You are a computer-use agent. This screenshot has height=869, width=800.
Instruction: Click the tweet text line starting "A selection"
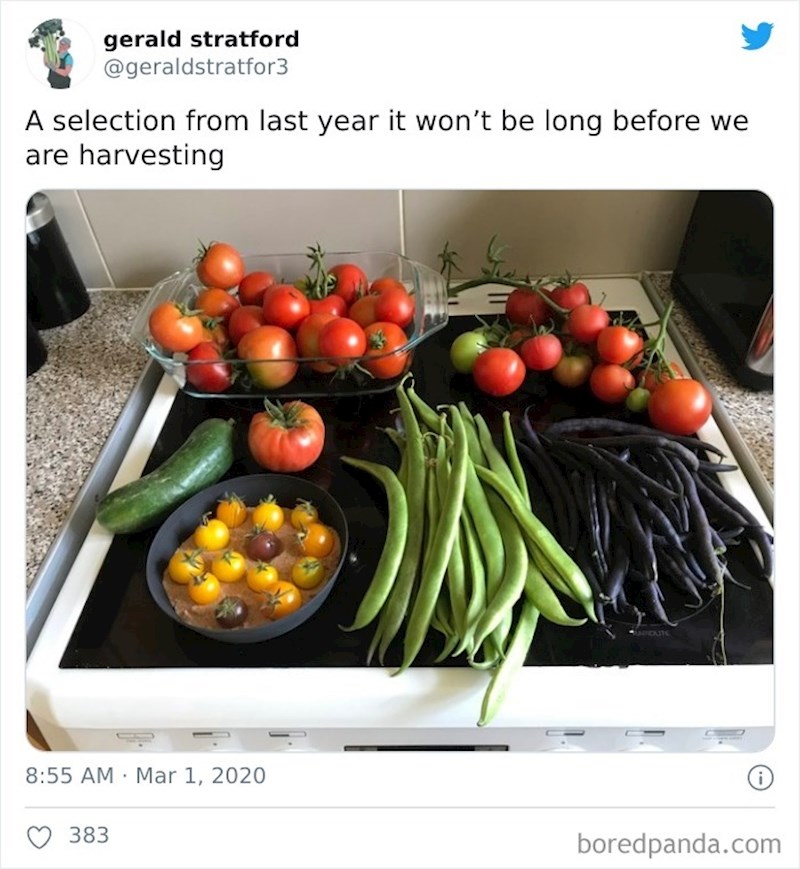387,122
